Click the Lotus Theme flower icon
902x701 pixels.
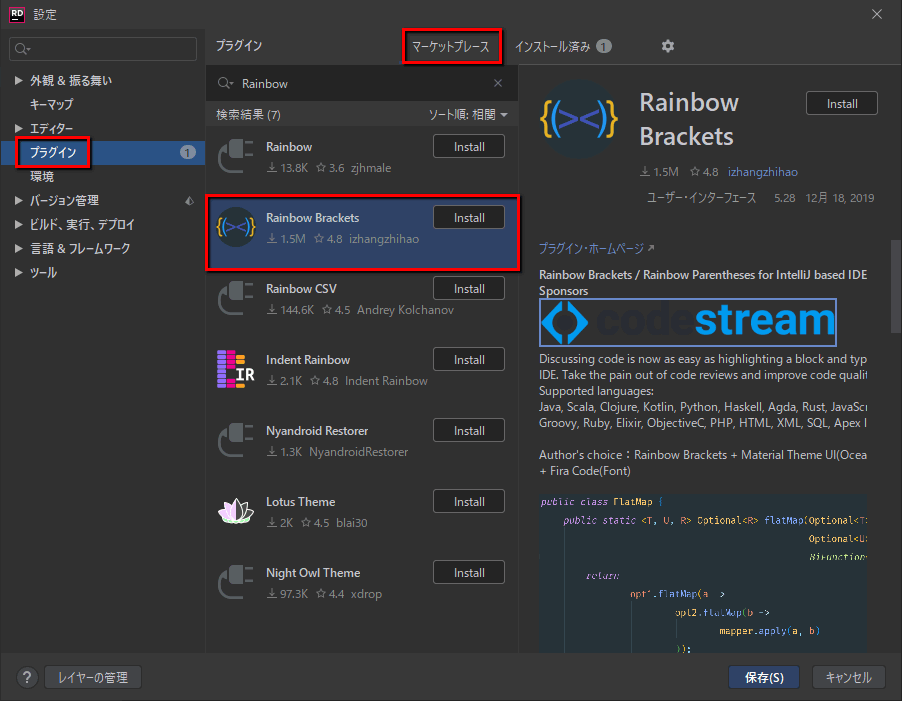tap(236, 511)
